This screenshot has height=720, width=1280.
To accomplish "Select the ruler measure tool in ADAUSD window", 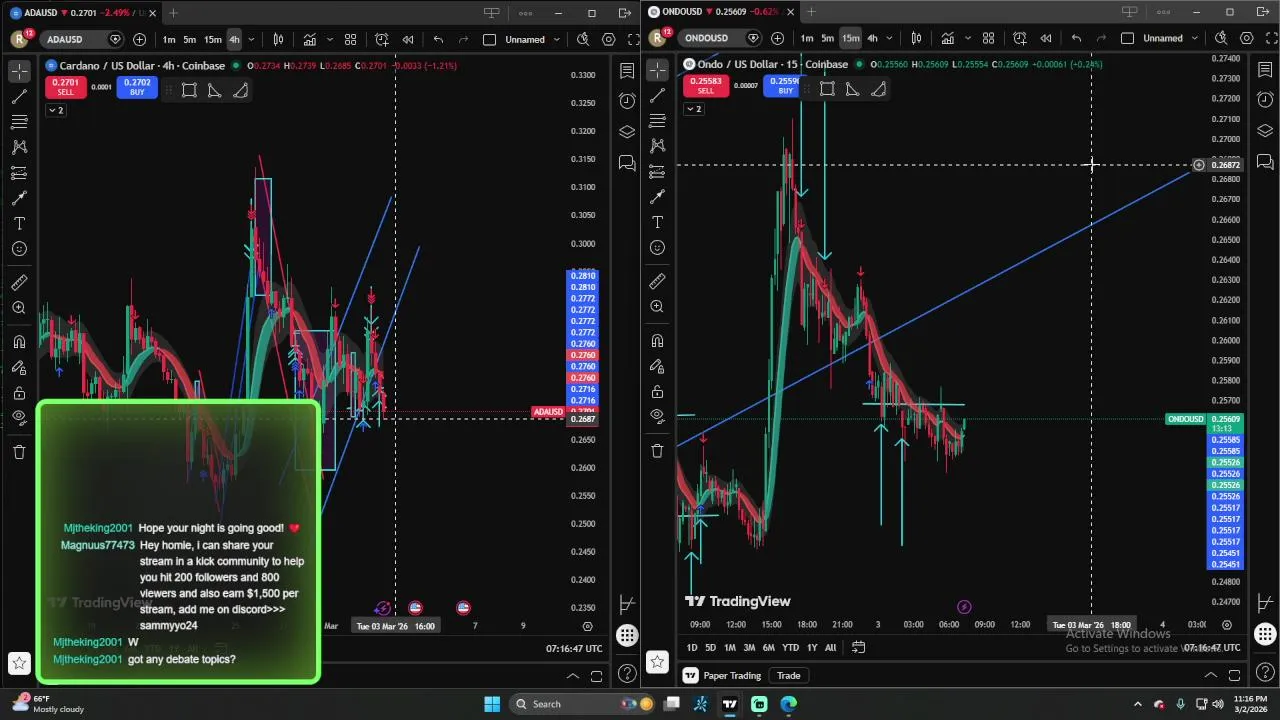I will click(19, 283).
